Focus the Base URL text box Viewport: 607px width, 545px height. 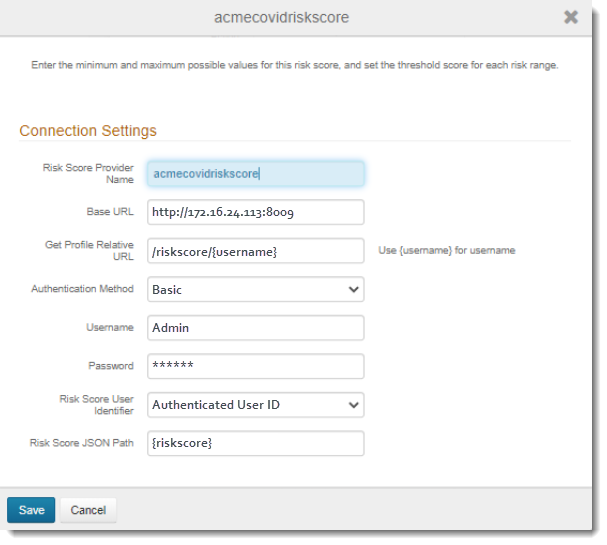point(255,212)
